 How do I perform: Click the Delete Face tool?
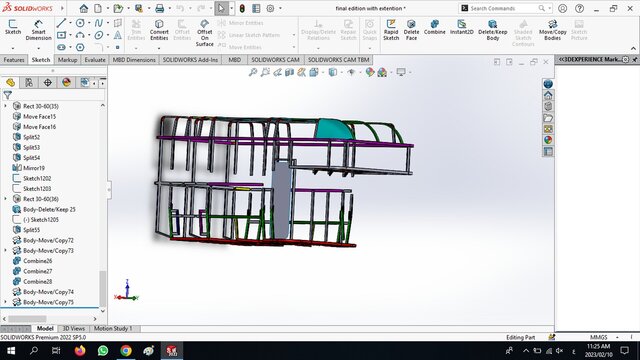[x=411, y=30]
